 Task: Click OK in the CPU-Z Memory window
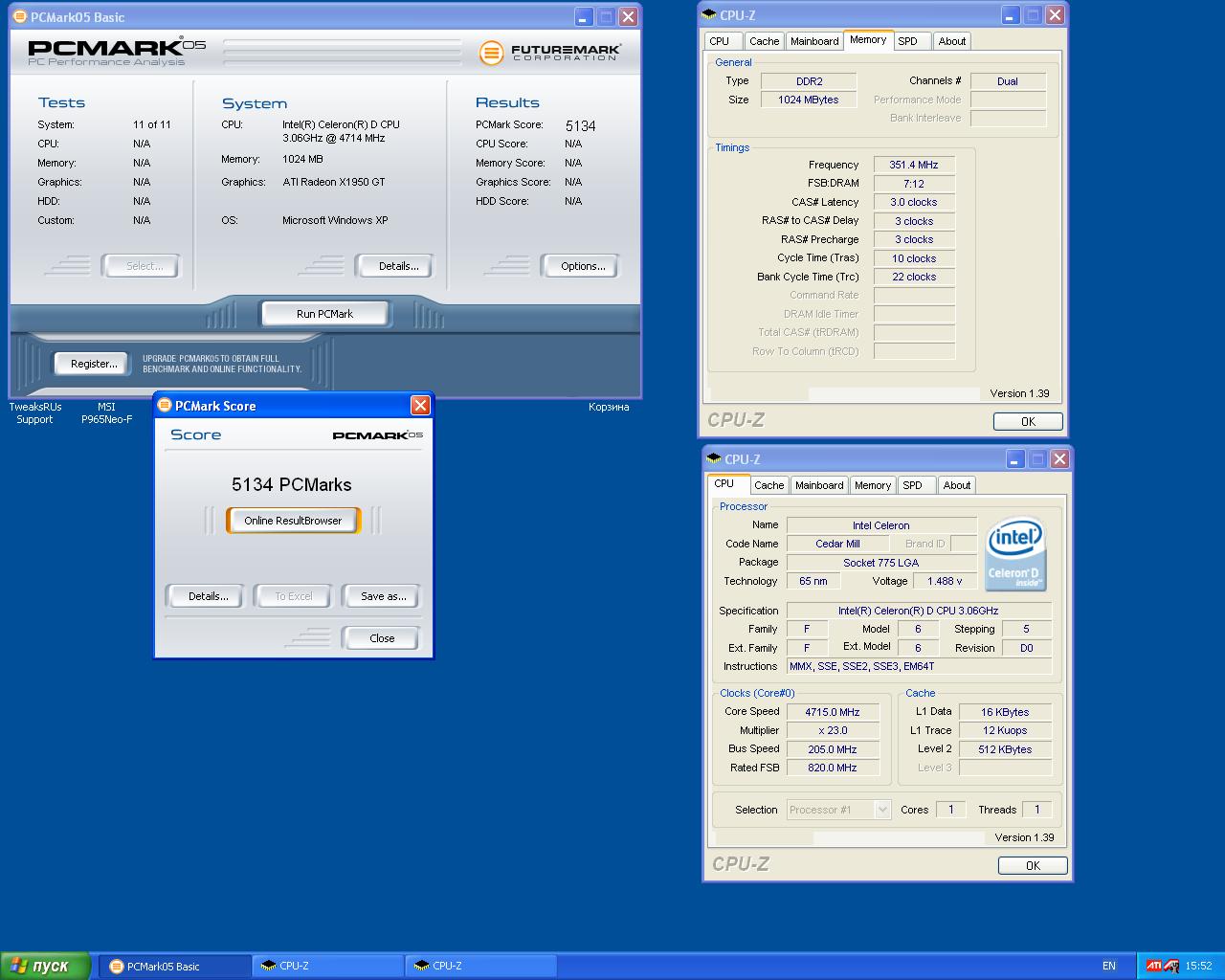(1028, 421)
